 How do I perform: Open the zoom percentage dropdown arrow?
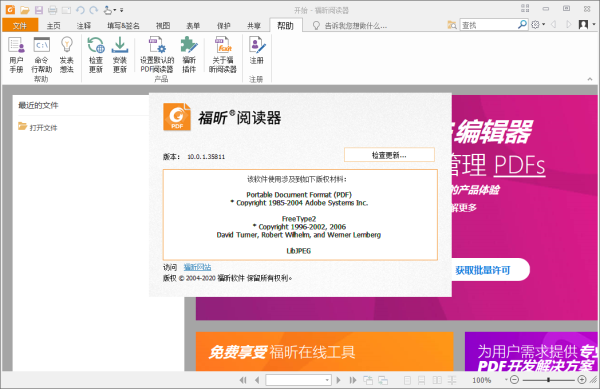(x=506, y=379)
